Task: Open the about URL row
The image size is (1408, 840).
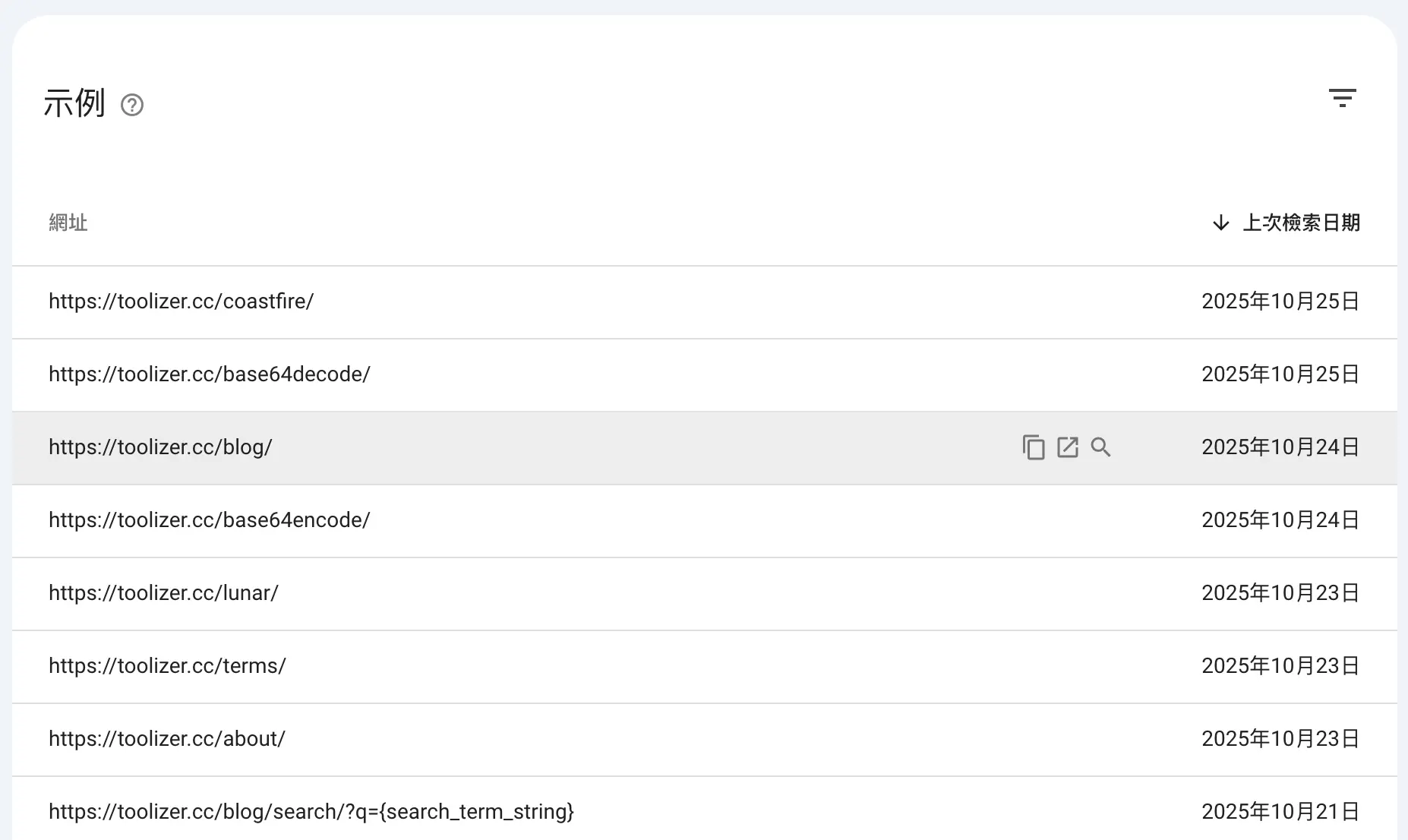Action: 166,739
